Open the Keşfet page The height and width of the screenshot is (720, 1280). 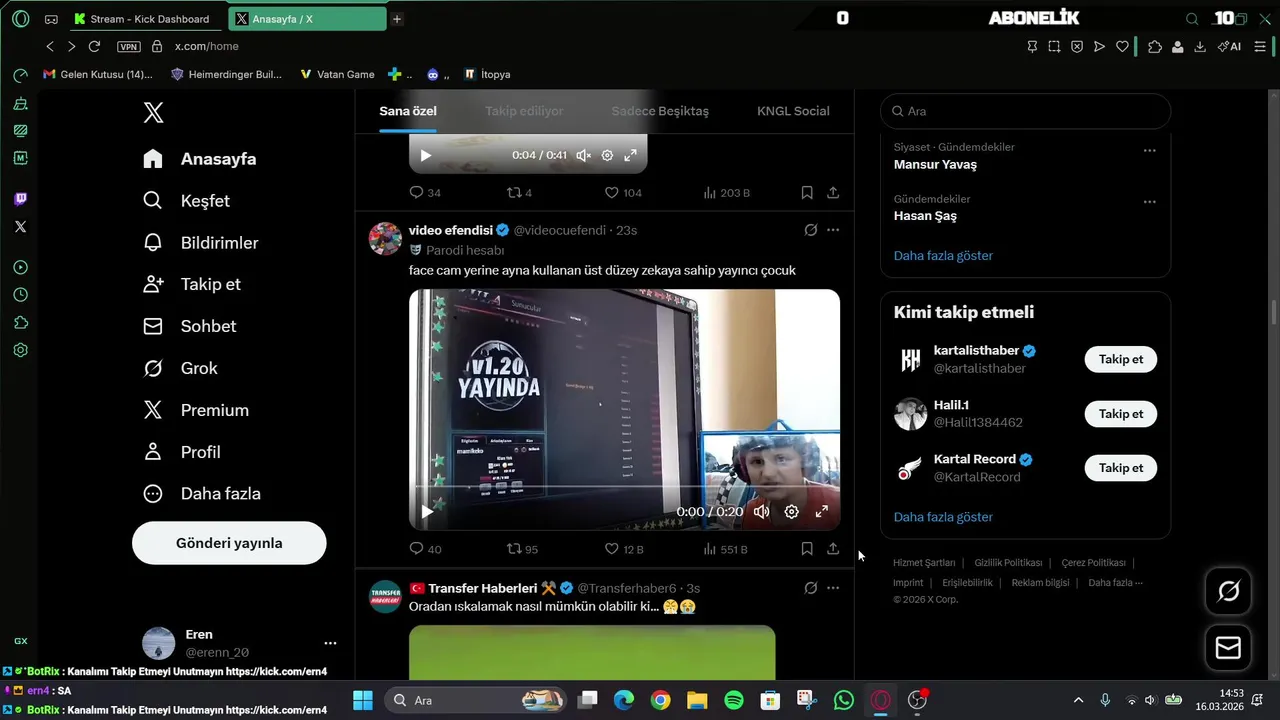(187, 201)
